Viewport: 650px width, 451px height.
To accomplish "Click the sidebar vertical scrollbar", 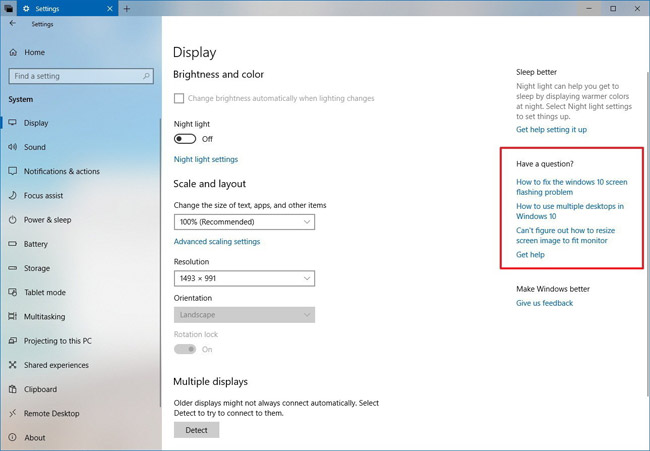I will pos(160,262).
